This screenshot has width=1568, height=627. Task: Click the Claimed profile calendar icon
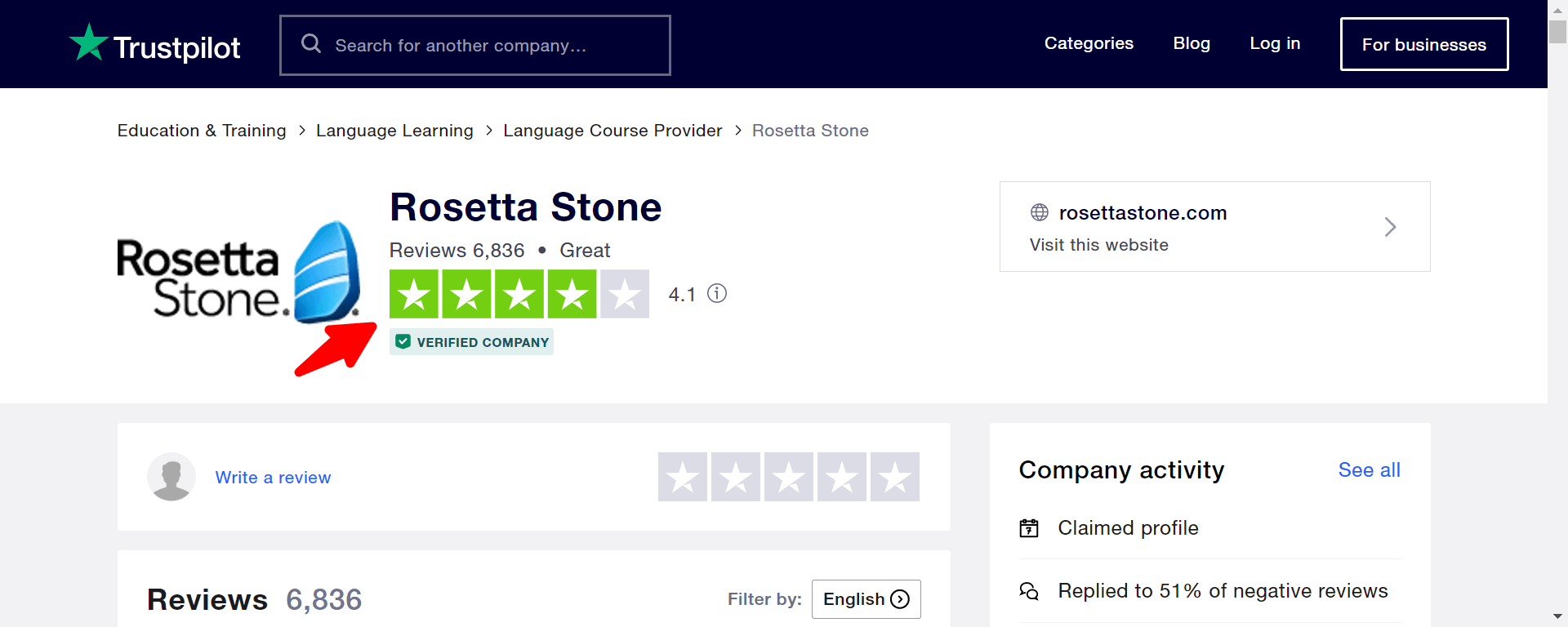[1029, 528]
